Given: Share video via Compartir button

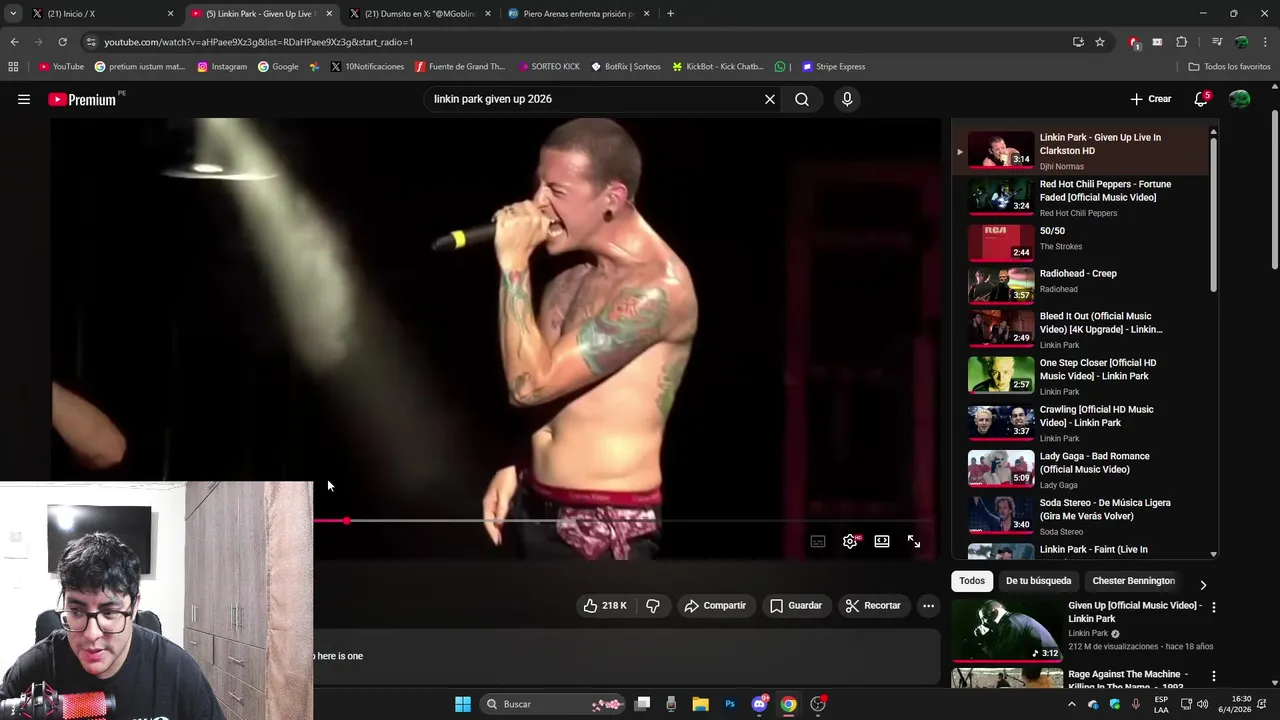Looking at the screenshot, I should 715,605.
